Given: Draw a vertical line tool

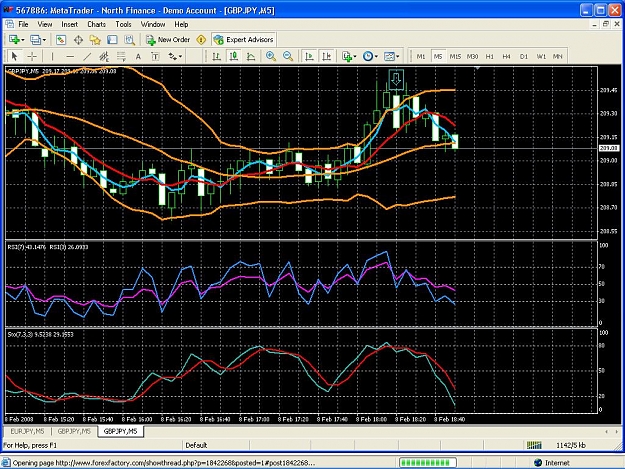Looking at the screenshot, I should (52, 56).
